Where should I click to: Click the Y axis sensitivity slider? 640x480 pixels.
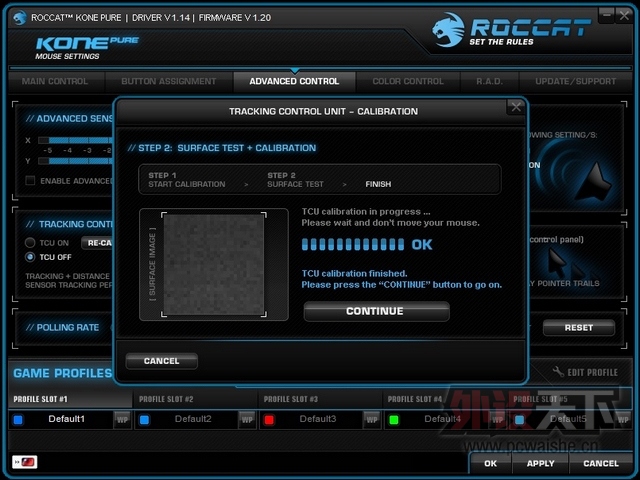(x=75, y=161)
